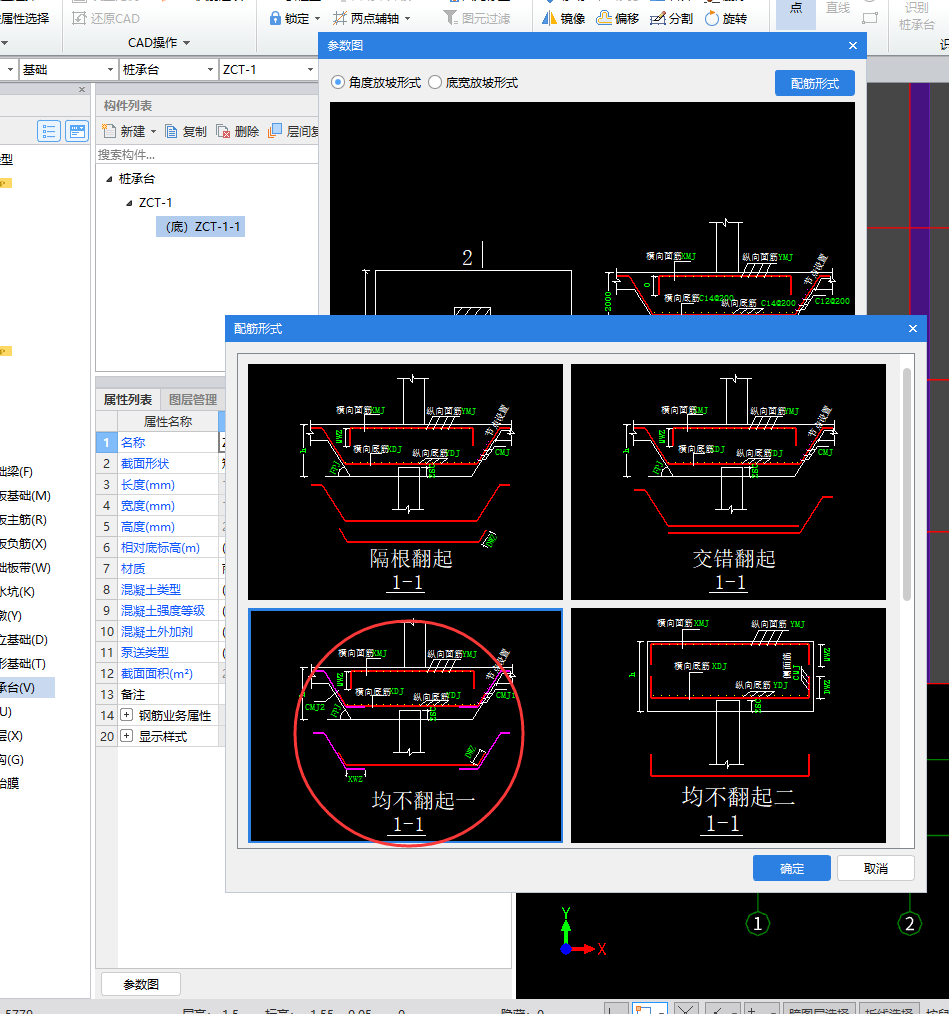The image size is (949, 1014).
Task: Click the 材质 property row
Action: point(160,568)
